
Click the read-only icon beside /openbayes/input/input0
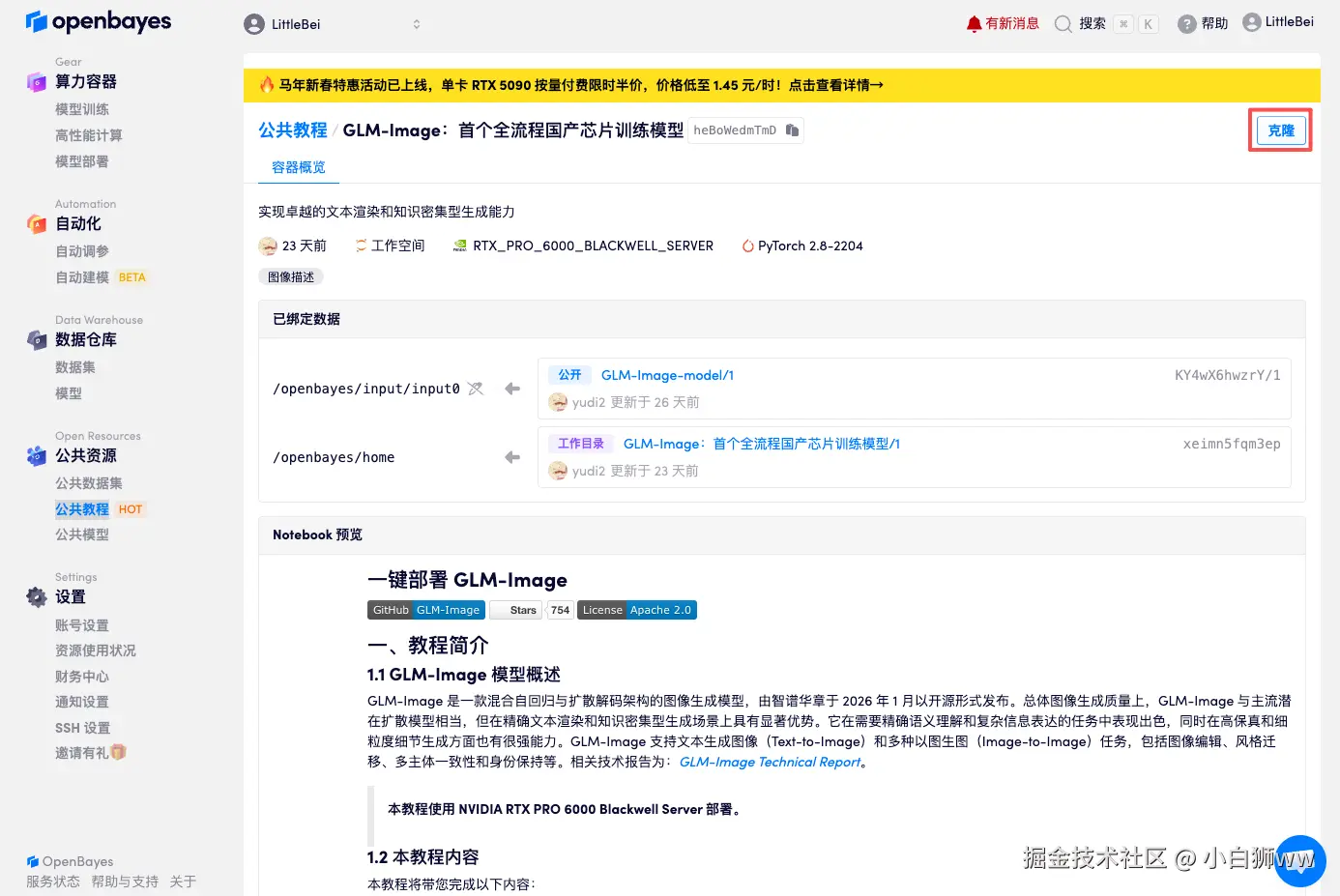476,389
